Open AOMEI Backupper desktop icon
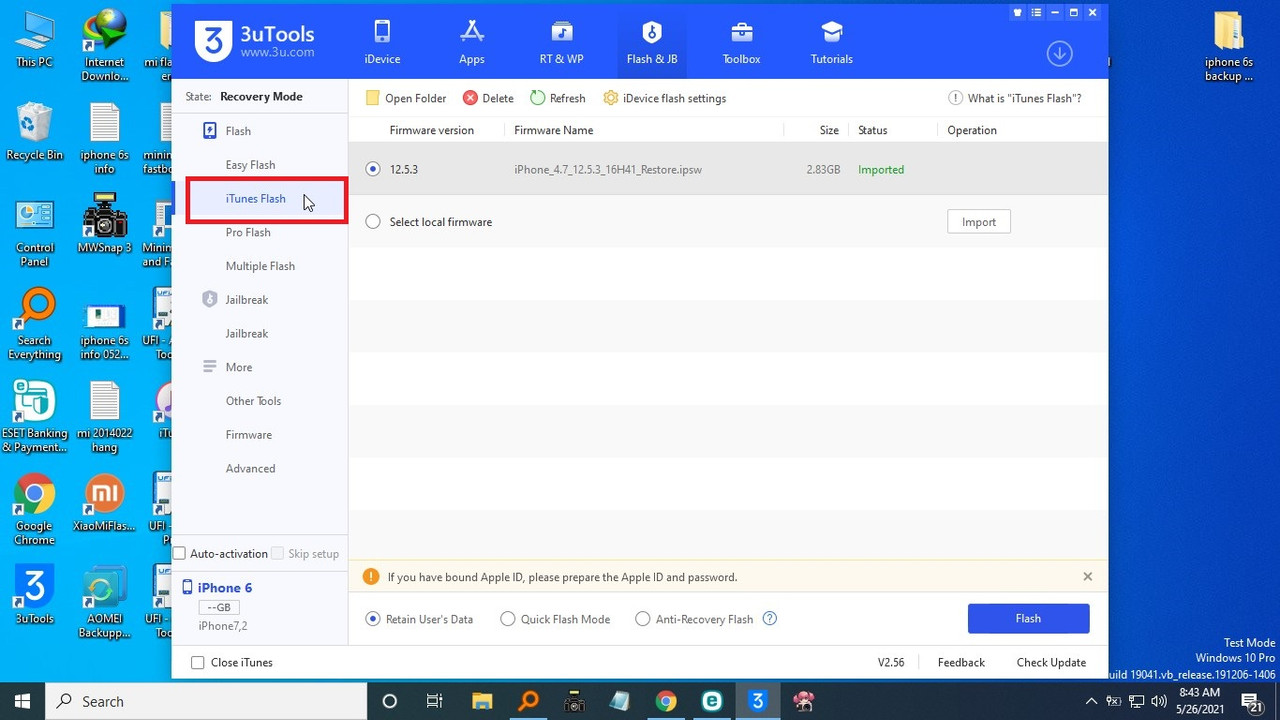 point(104,603)
